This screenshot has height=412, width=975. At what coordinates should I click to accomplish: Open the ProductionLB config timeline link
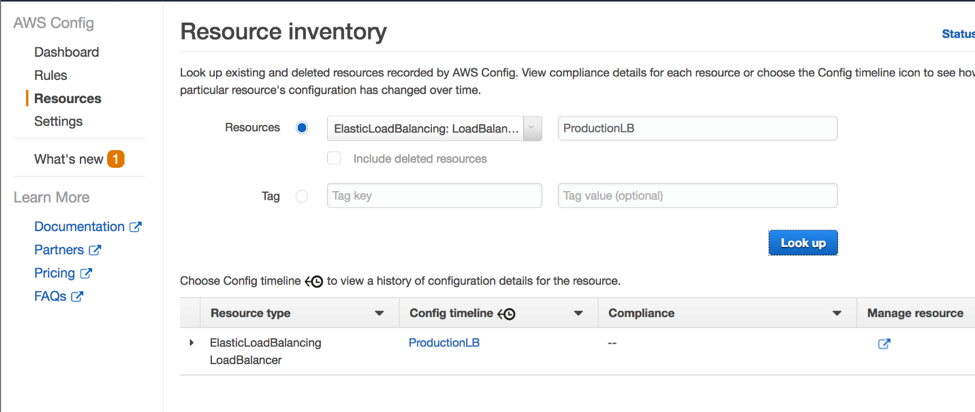tap(444, 343)
